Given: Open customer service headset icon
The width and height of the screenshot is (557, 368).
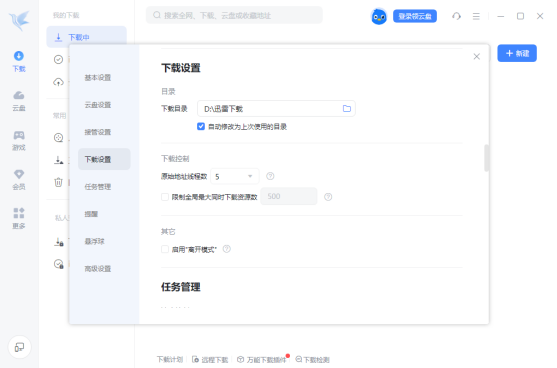Looking at the screenshot, I should (x=456, y=16).
